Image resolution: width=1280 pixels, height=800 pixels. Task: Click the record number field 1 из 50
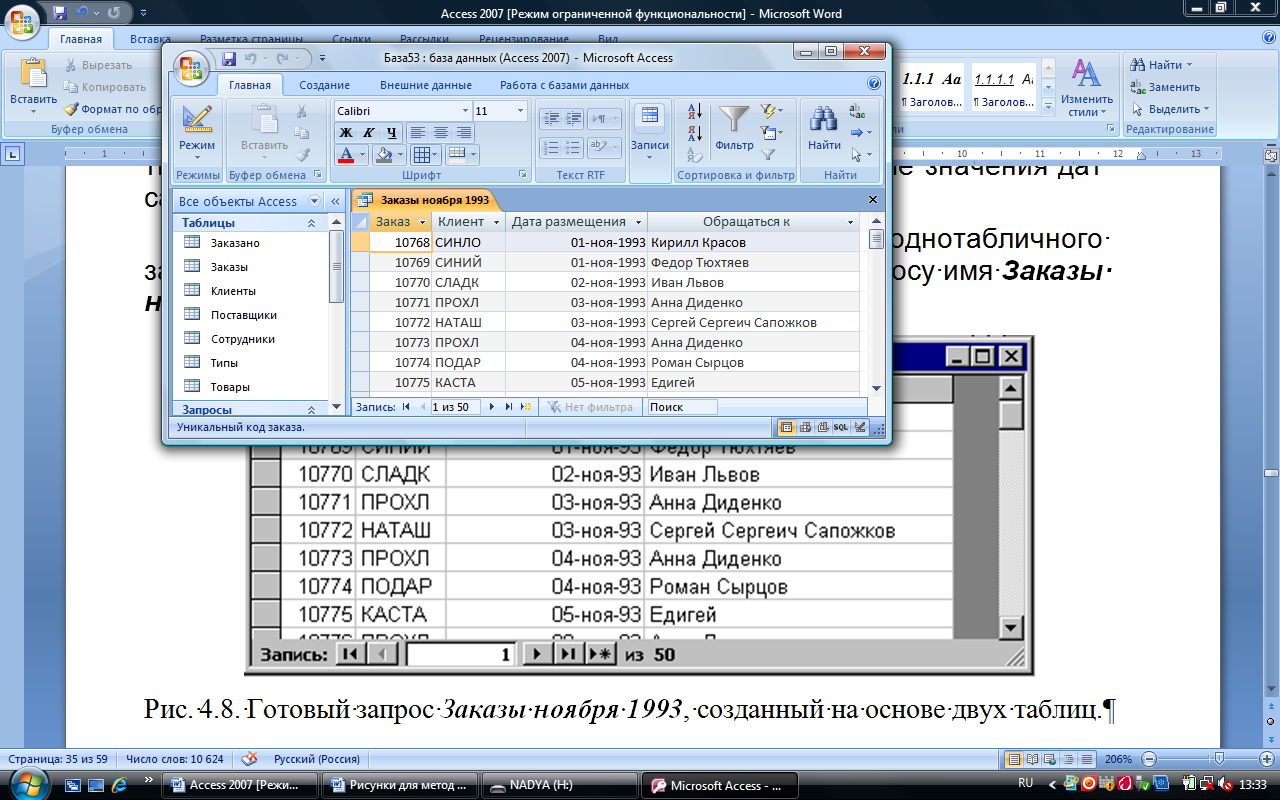pyautogui.click(x=455, y=407)
